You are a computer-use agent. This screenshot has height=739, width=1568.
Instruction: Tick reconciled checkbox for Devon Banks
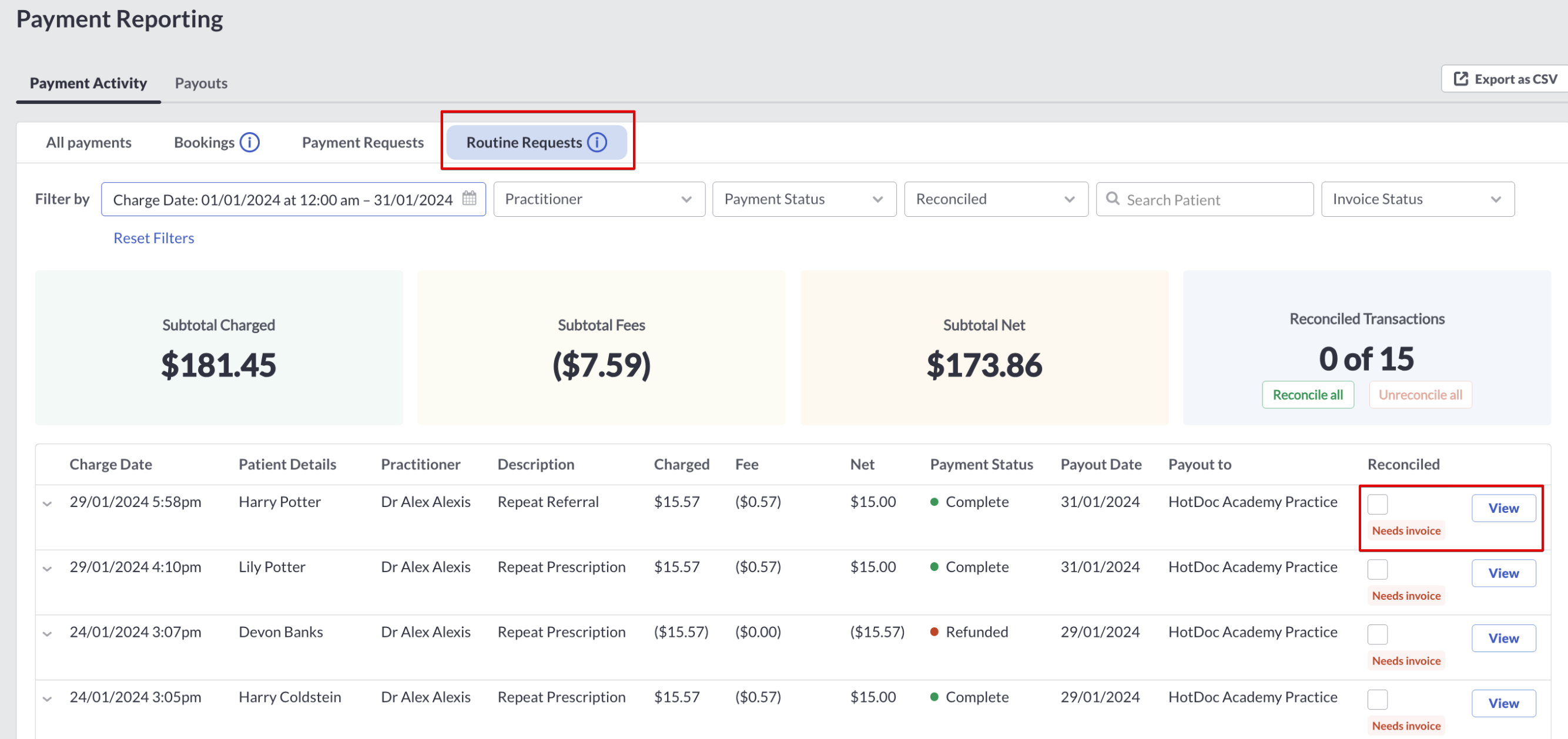1378,634
